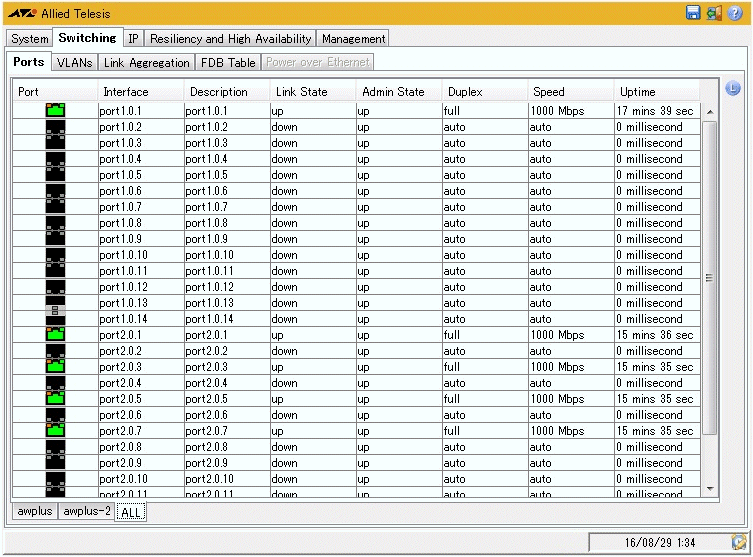The height and width of the screenshot is (557, 753).
Task: Open Resiliency and High Availability tab
Action: coord(230,38)
